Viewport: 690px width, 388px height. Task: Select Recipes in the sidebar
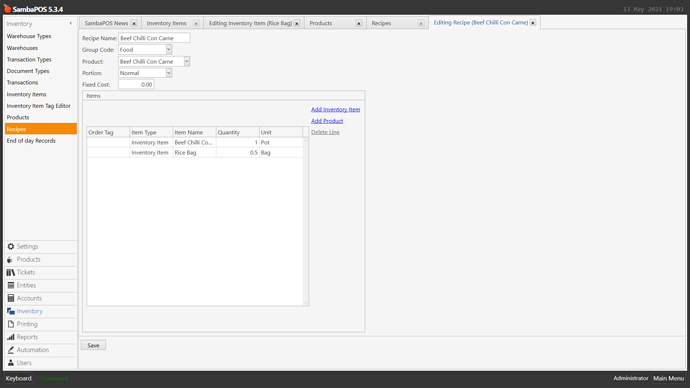[x=40, y=129]
